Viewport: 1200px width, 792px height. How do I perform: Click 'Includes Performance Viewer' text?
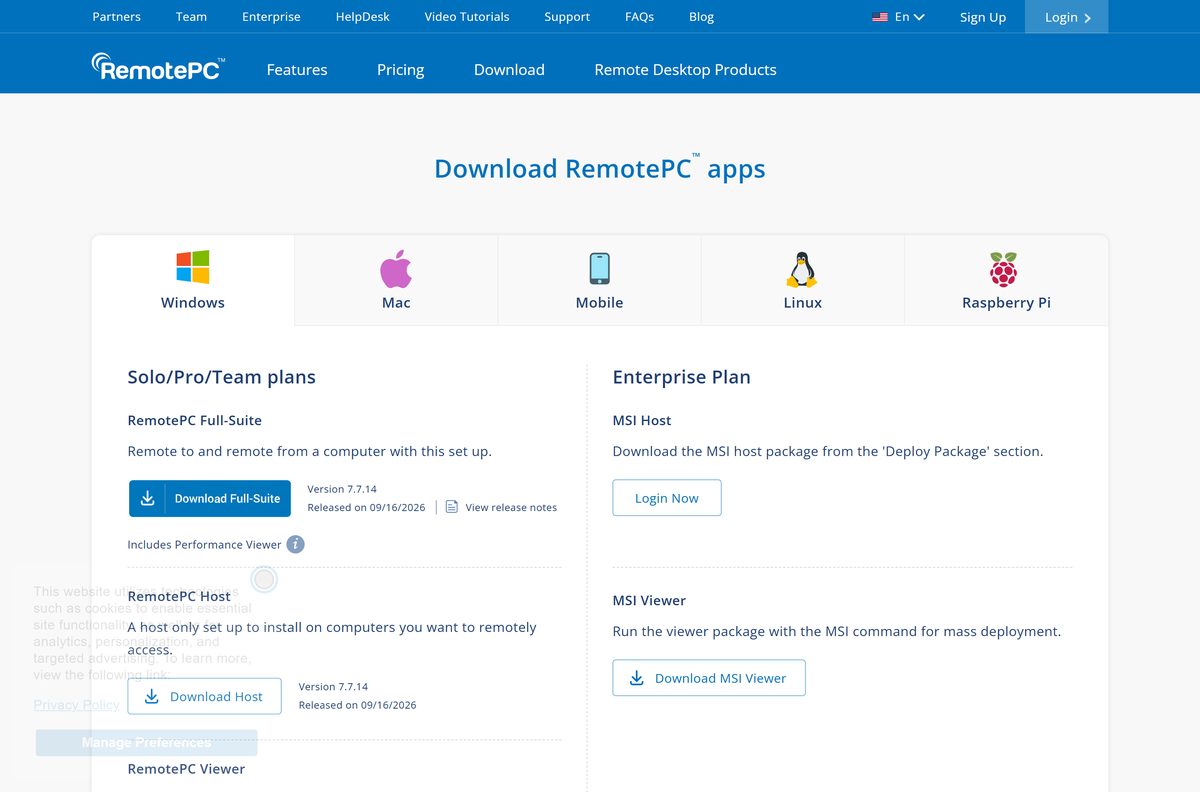(x=204, y=545)
